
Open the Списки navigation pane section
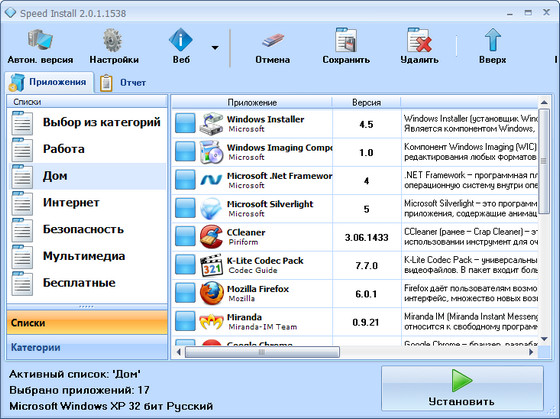pos(87,323)
